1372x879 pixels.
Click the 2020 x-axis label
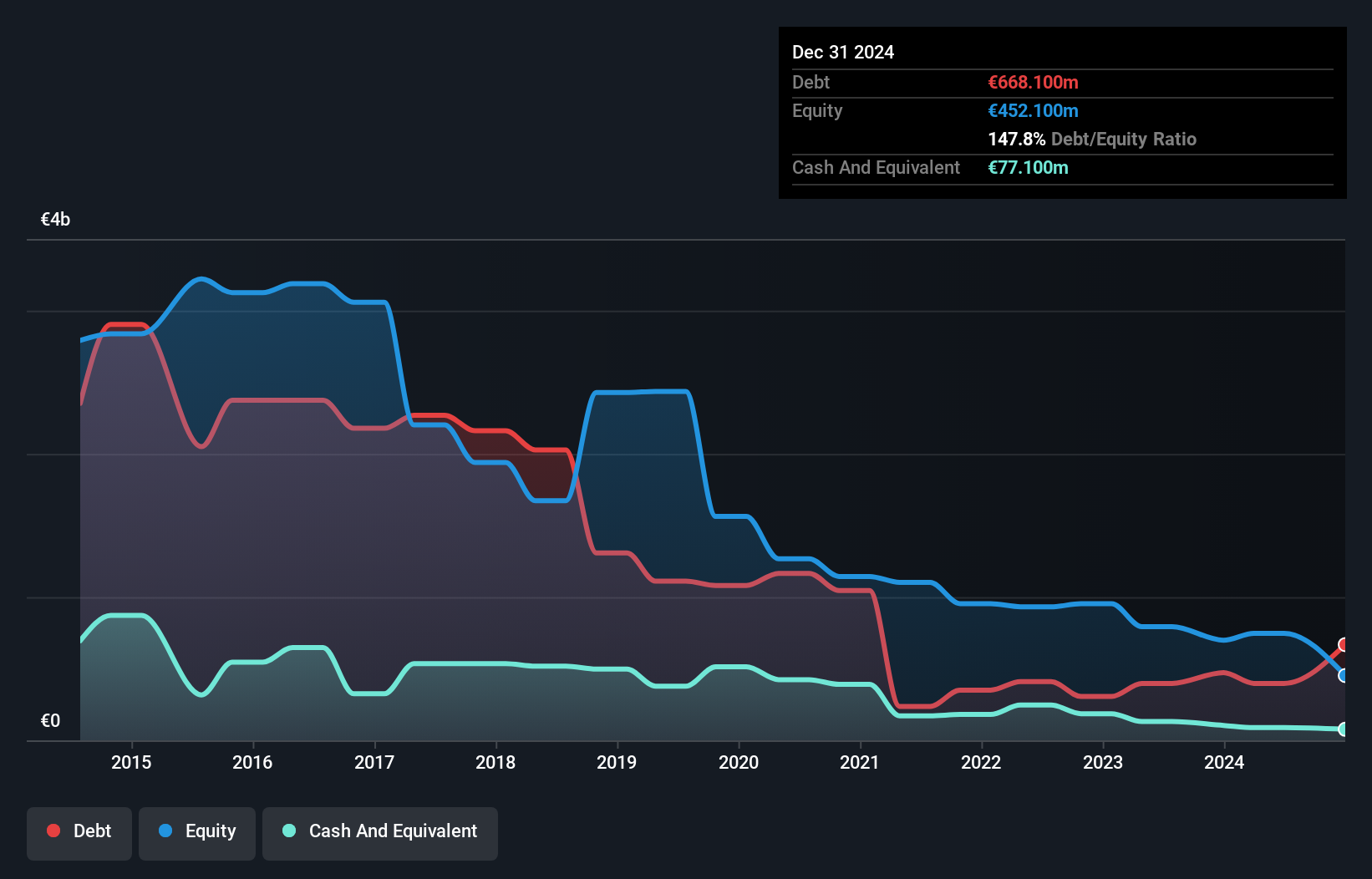pyautogui.click(x=739, y=762)
